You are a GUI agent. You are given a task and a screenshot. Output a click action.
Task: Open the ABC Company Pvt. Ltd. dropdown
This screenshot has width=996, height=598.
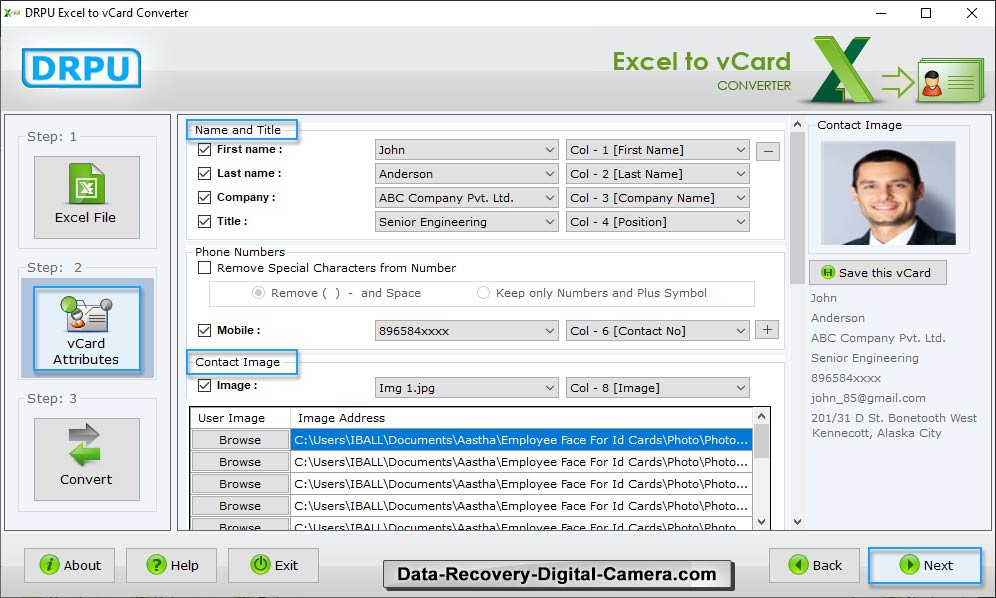(466, 198)
